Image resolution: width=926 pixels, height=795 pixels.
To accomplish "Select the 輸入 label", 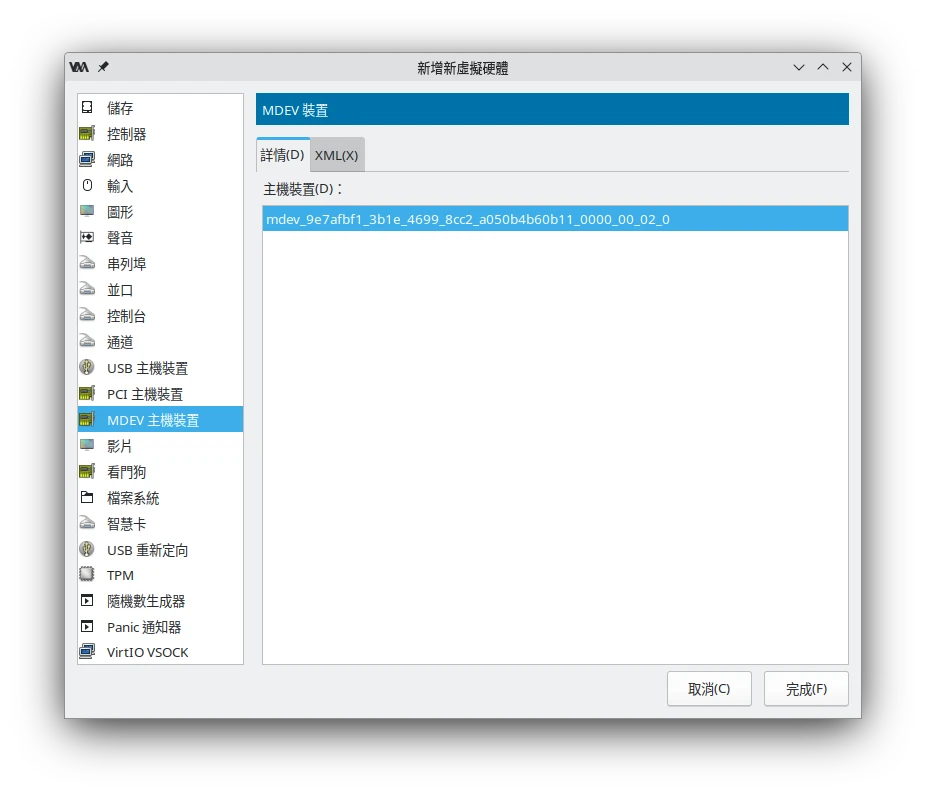I will coord(120,186).
